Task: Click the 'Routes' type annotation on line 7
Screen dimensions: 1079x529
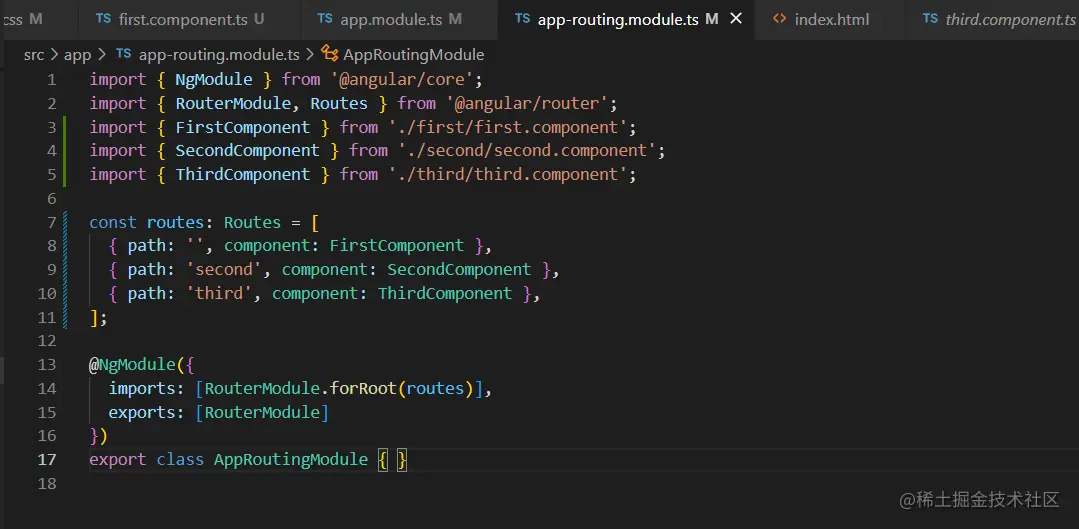Action: click(x=253, y=222)
